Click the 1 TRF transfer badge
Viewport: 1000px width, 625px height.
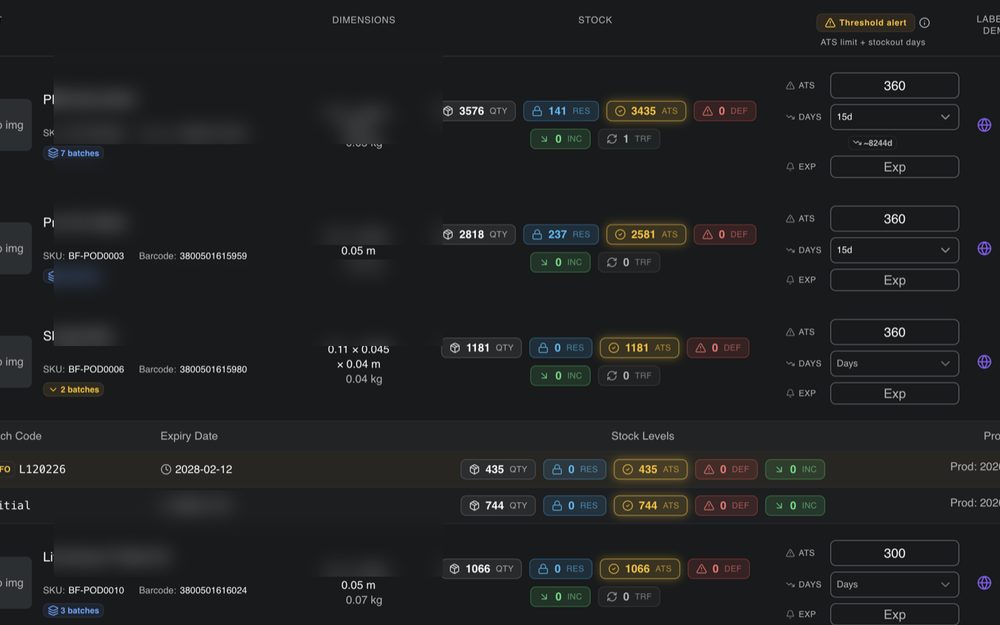pos(629,139)
